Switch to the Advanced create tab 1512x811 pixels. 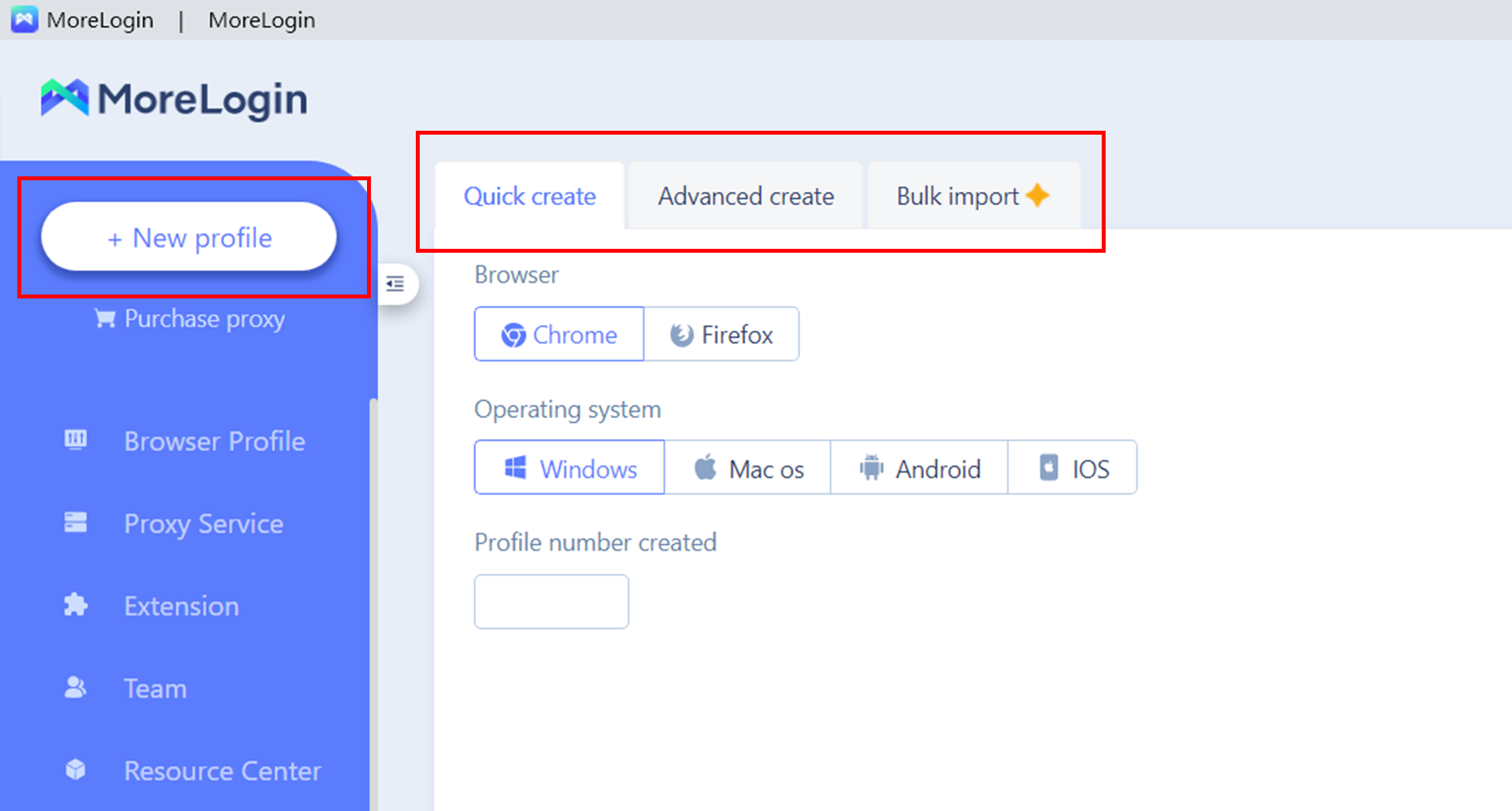[x=745, y=196]
